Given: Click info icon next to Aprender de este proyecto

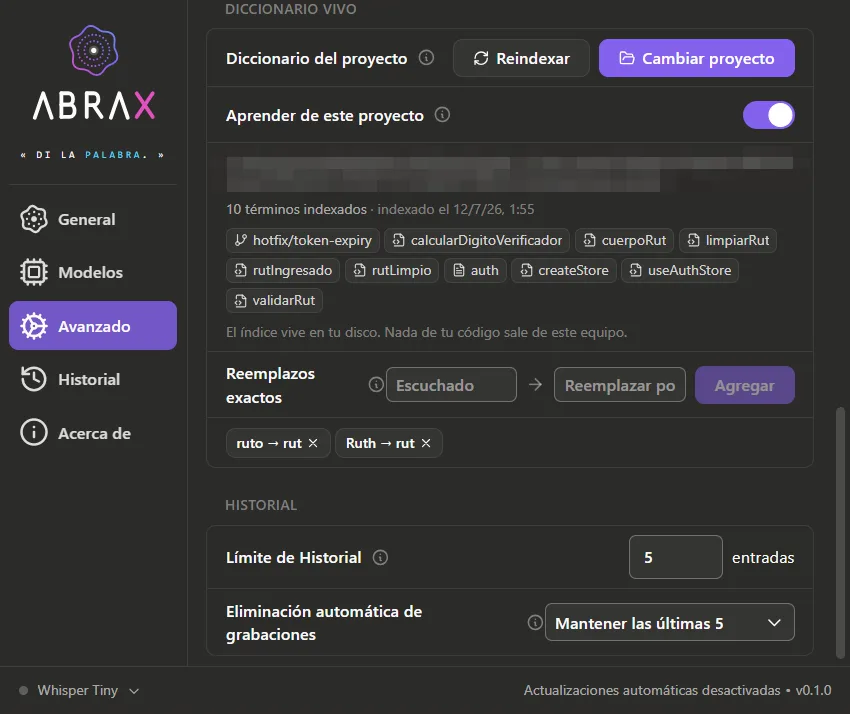Looking at the screenshot, I should pyautogui.click(x=442, y=115).
